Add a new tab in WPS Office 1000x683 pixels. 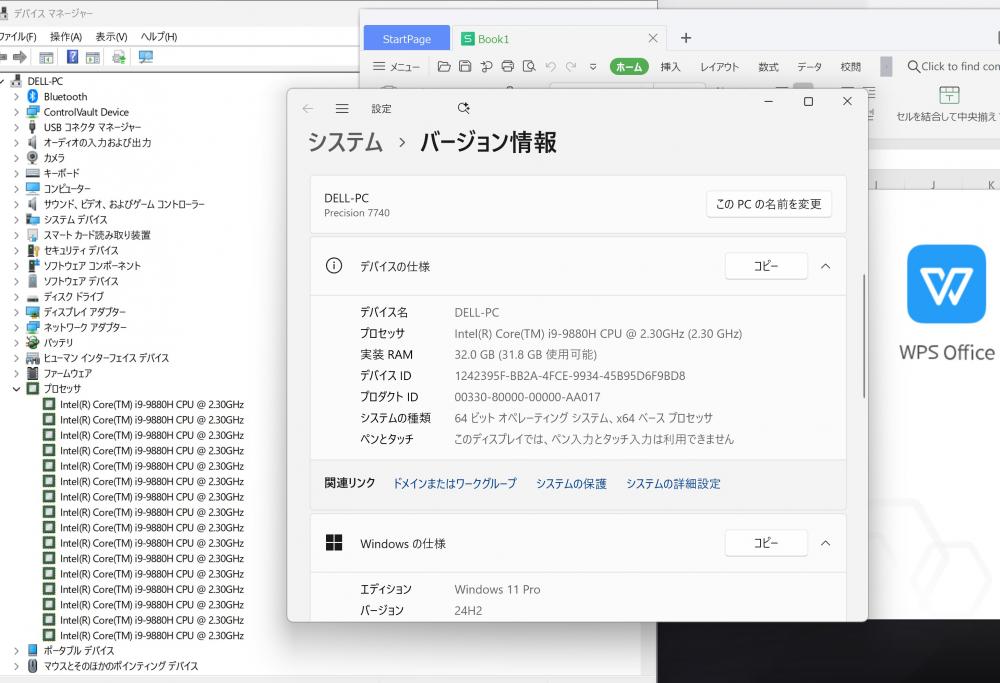(686, 38)
